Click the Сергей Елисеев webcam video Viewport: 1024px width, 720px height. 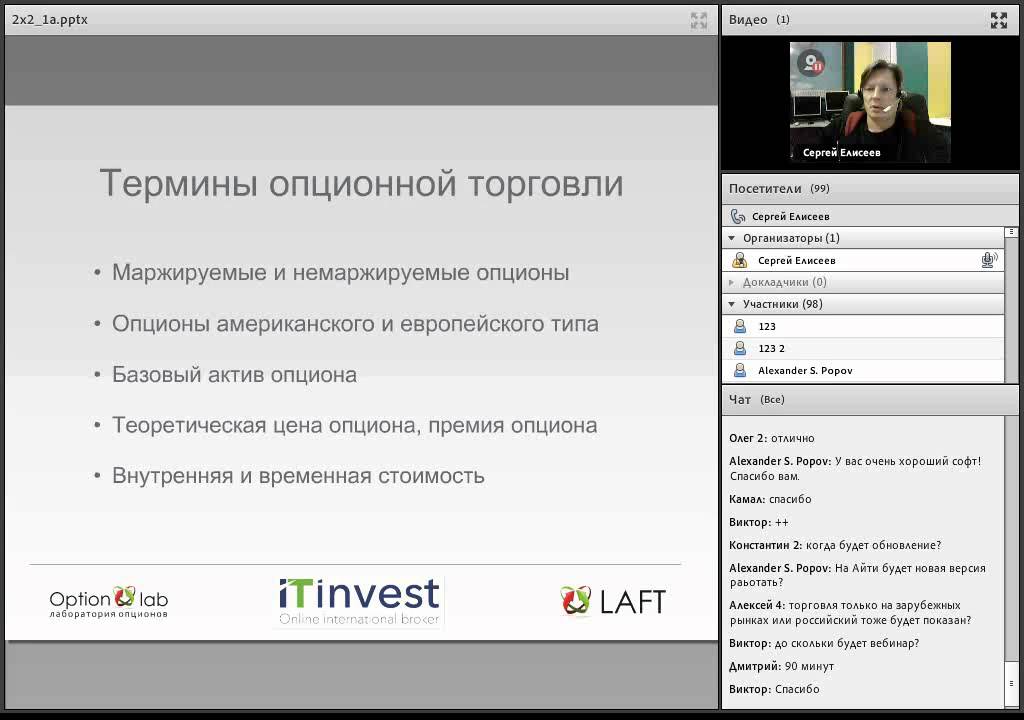tap(870, 102)
